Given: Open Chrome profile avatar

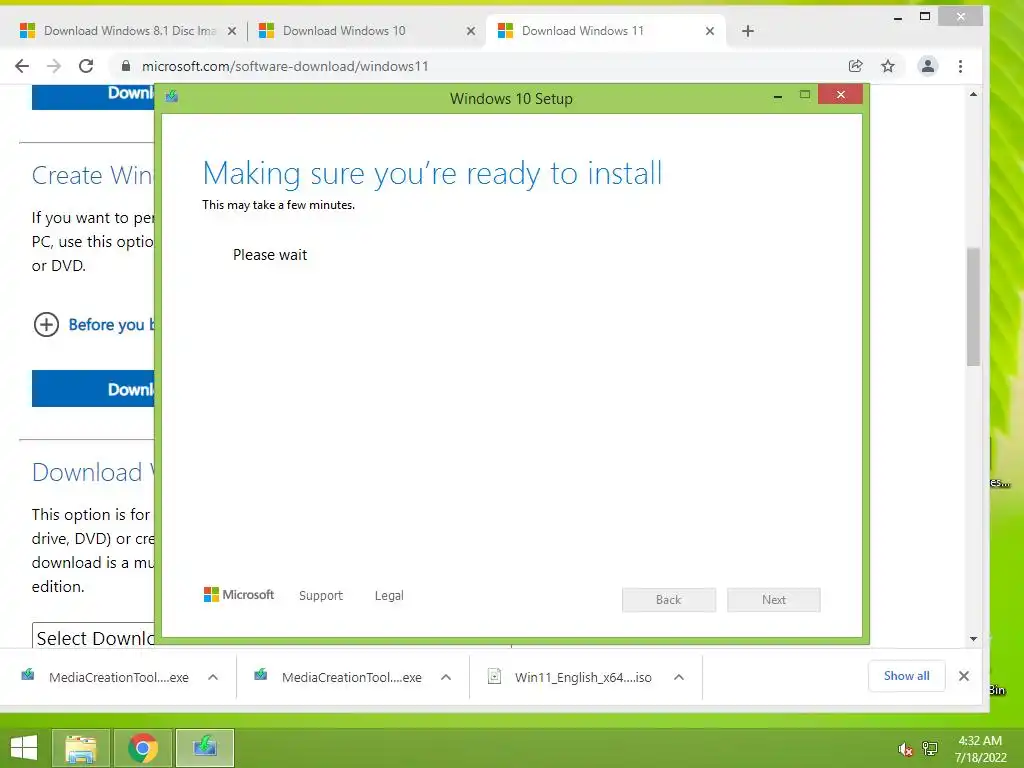Looking at the screenshot, I should click(927, 66).
